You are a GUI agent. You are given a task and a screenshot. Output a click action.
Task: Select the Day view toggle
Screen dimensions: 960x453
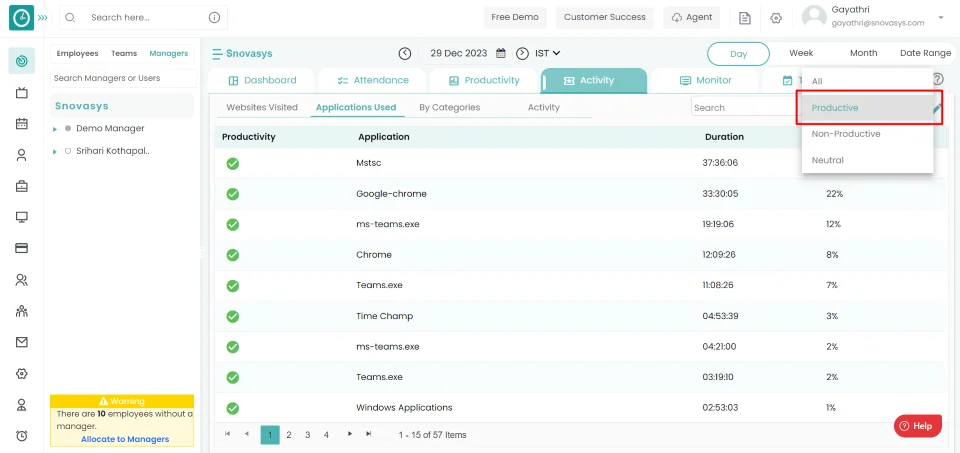(x=738, y=54)
